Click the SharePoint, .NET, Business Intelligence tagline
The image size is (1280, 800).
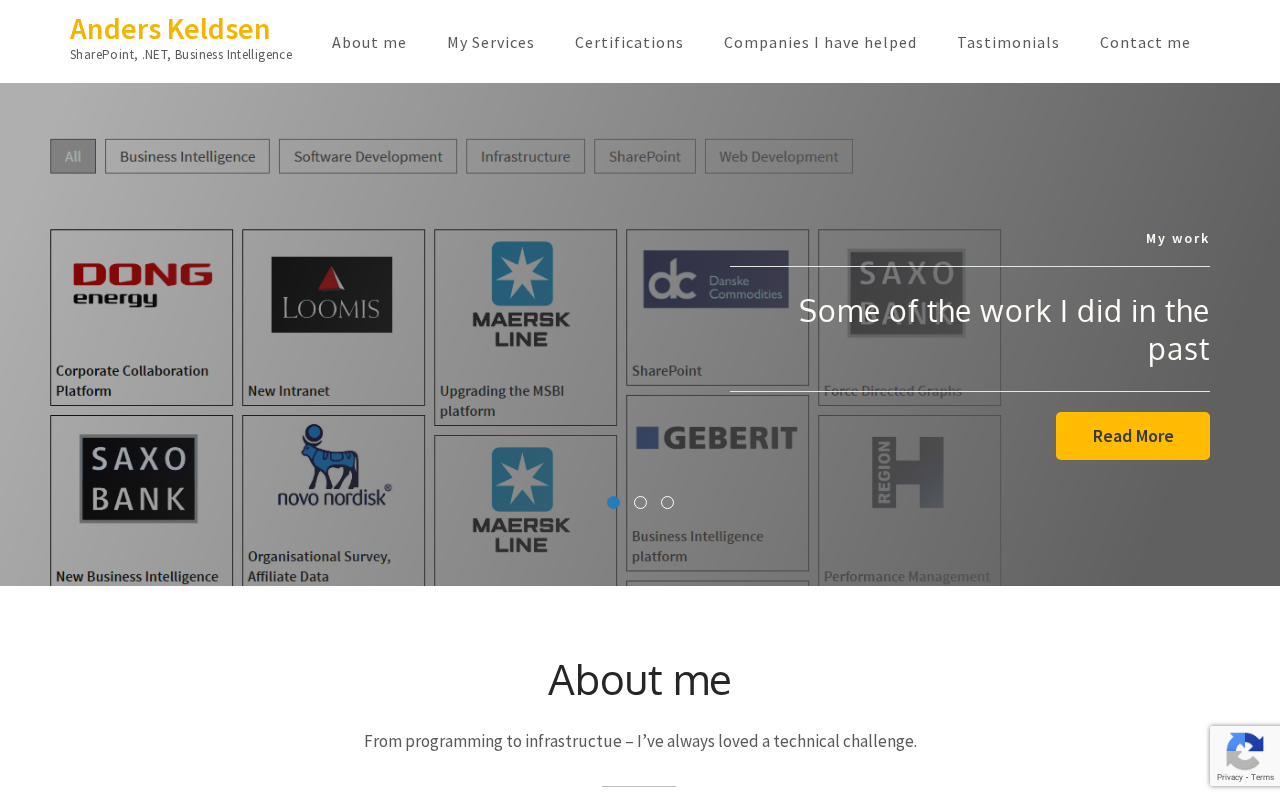pyautogui.click(x=181, y=55)
